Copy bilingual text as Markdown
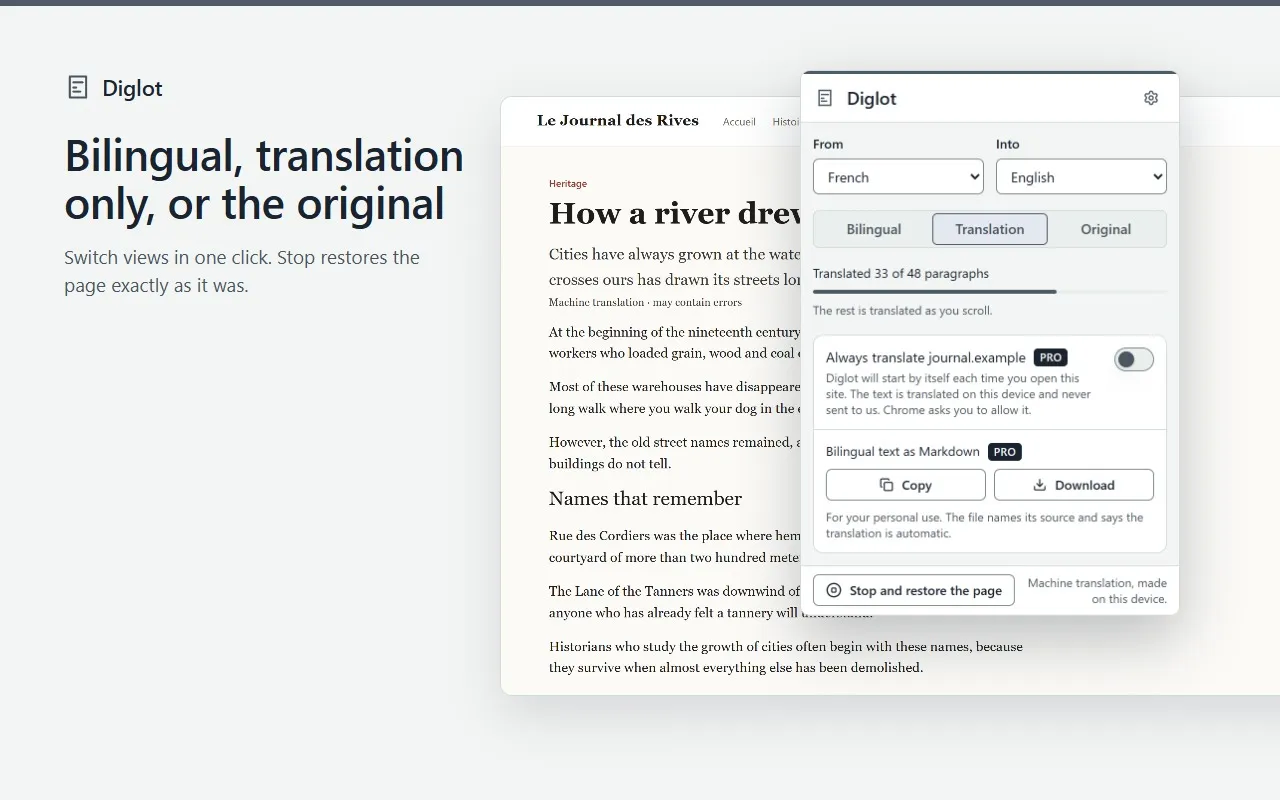Screen dimensions: 1280x800 (906, 485)
